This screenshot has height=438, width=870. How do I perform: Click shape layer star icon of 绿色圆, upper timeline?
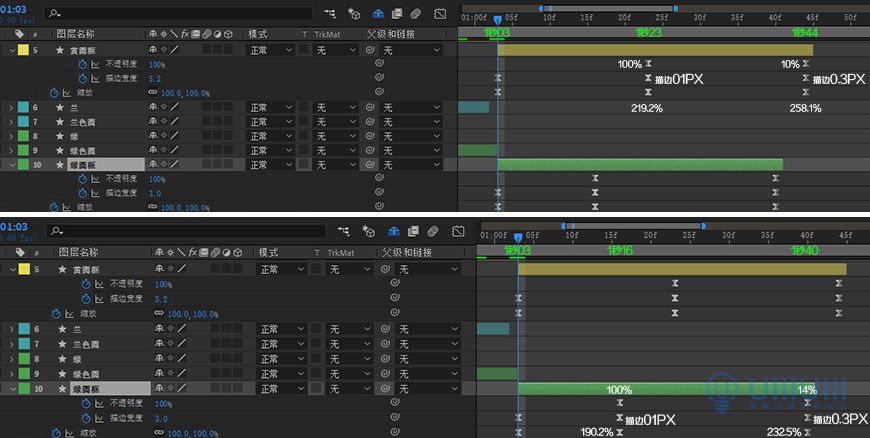pos(59,150)
